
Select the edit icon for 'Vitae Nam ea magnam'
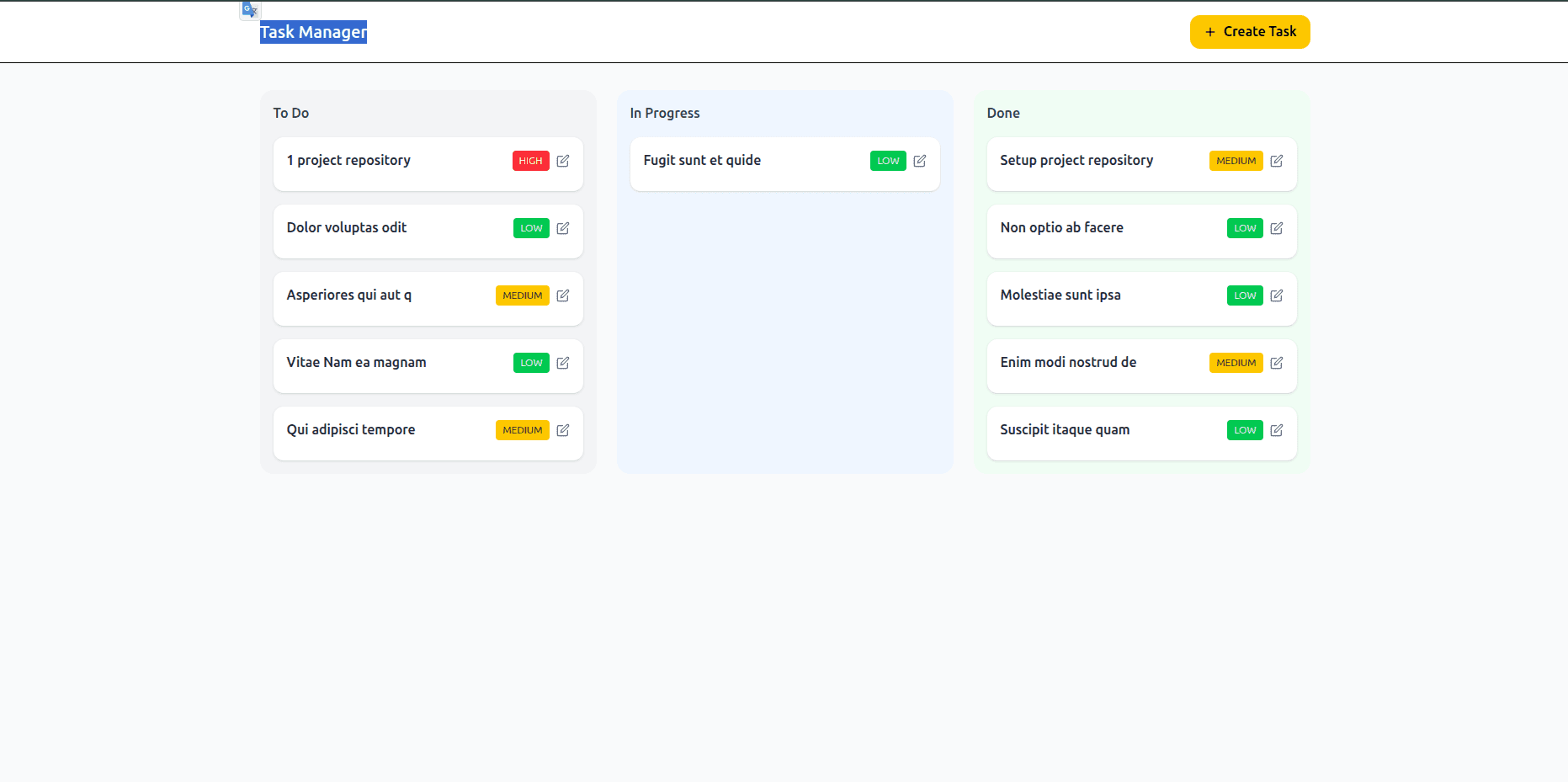563,363
